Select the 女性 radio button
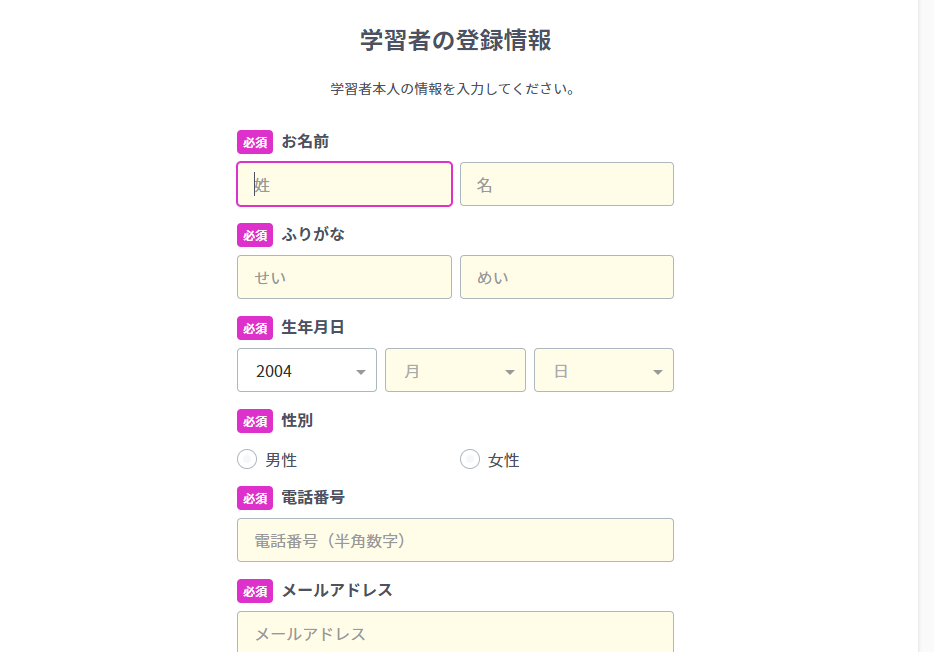The height and width of the screenshot is (652, 934). tap(470, 459)
